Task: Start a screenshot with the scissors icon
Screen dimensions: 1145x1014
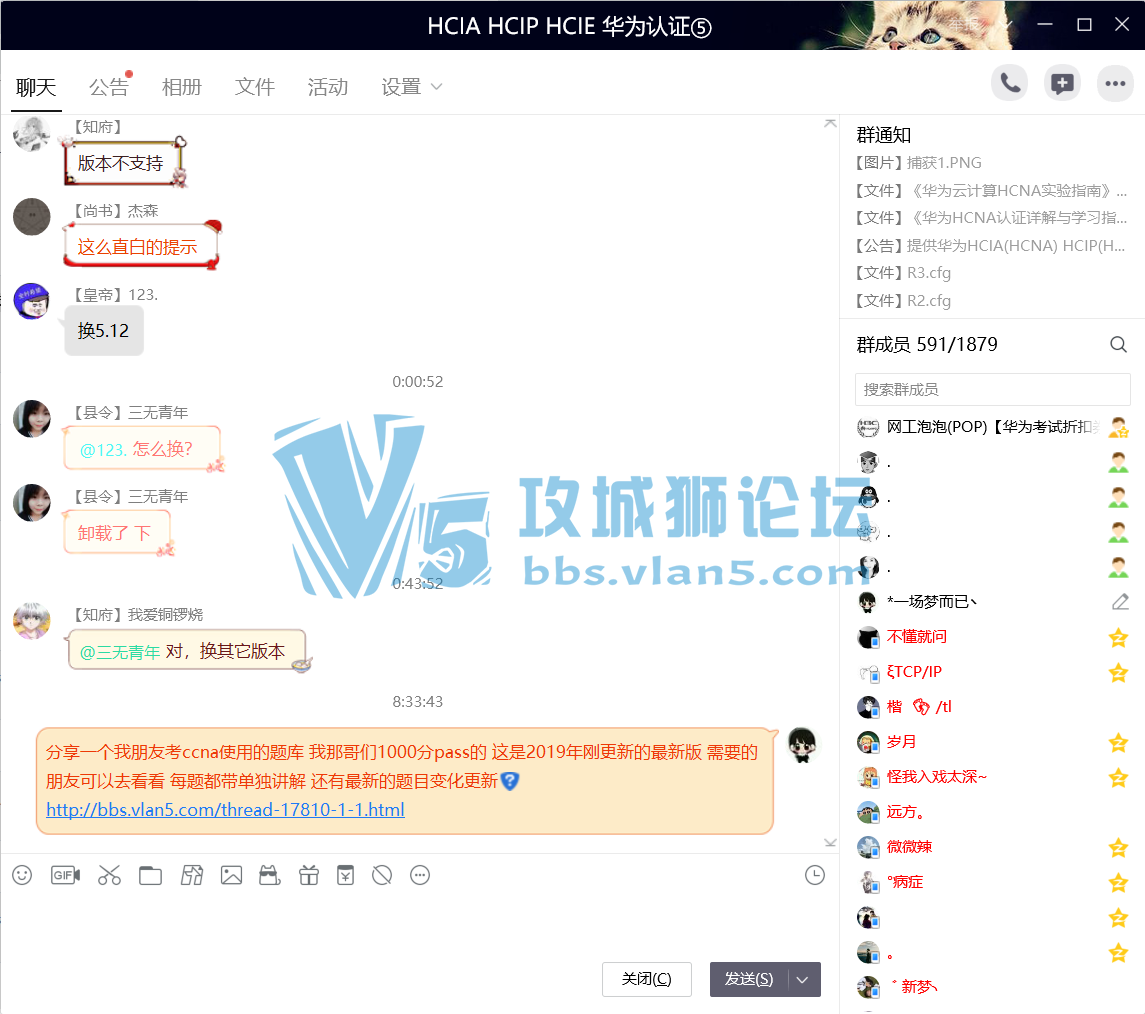Action: (109, 875)
